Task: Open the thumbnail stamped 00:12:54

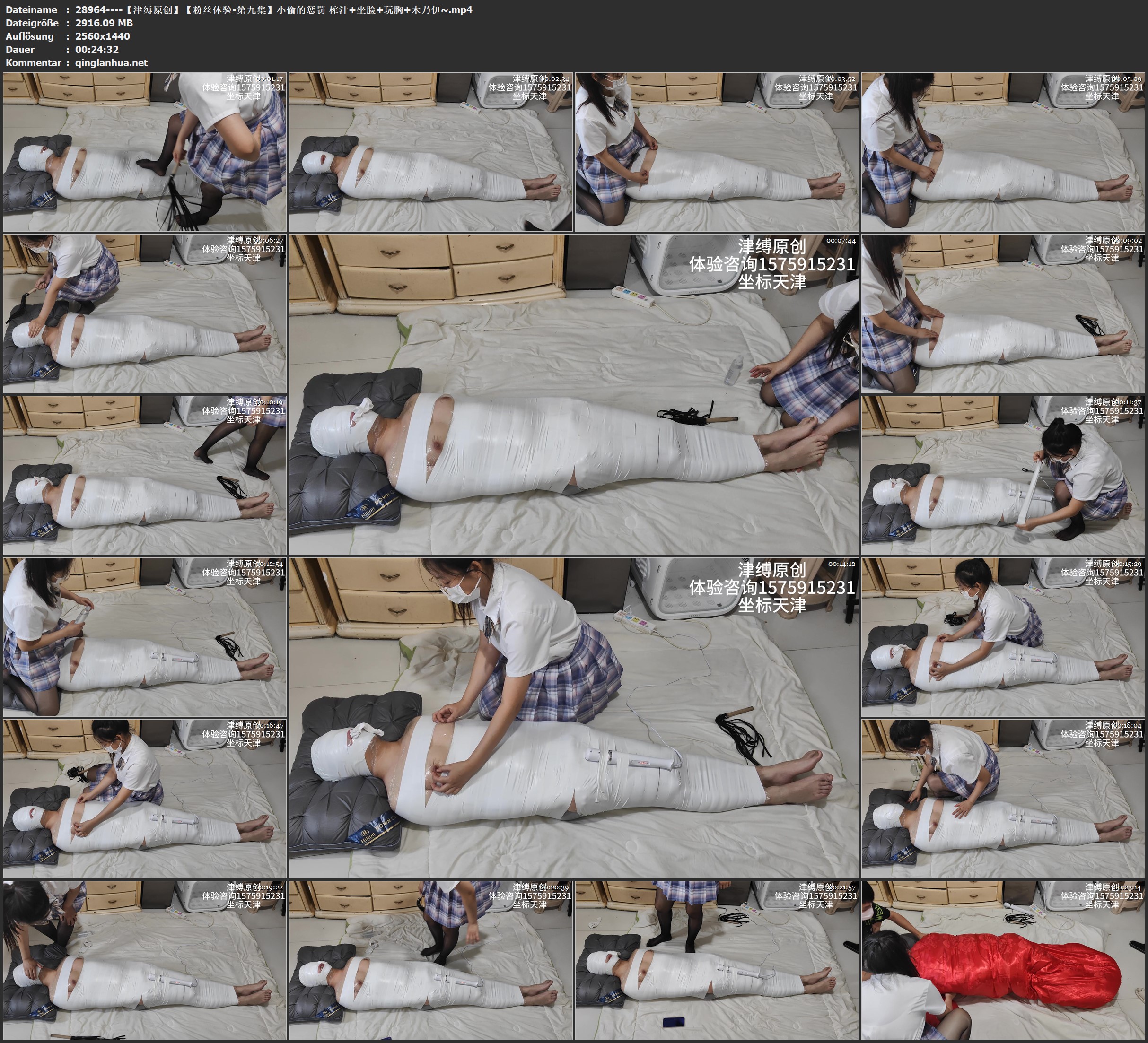Action: click(145, 637)
